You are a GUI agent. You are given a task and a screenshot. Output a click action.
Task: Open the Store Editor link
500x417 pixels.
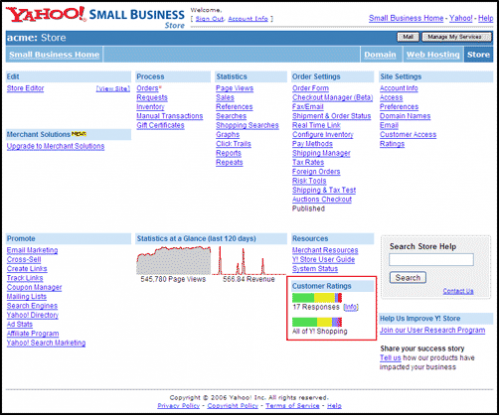pyautogui.click(x=25, y=88)
